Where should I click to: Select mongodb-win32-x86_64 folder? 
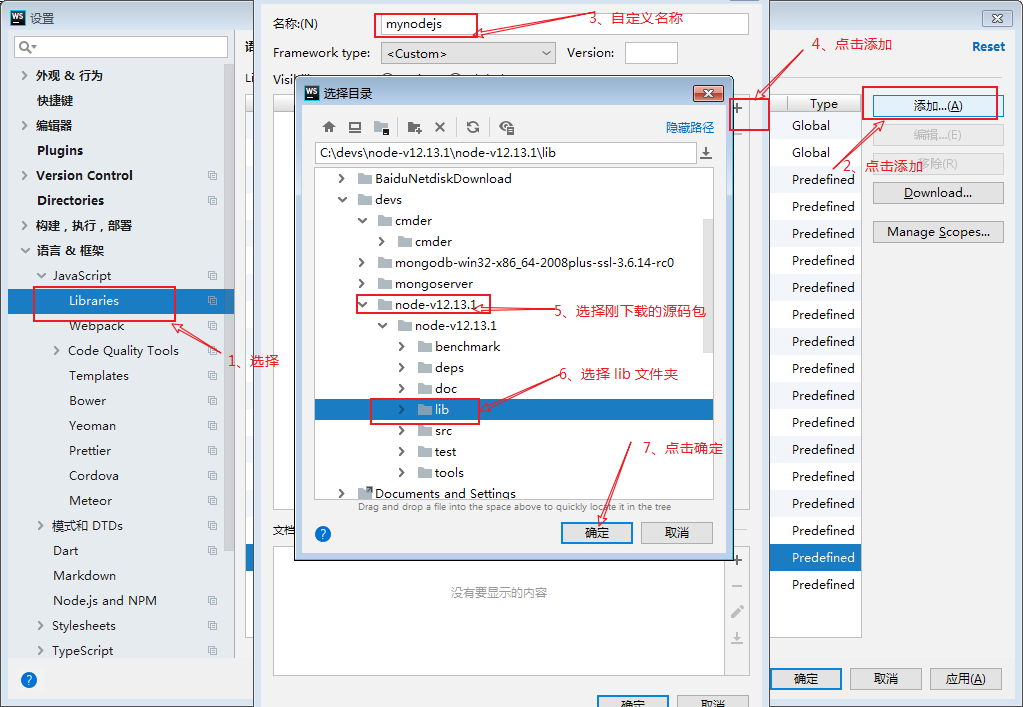[x=534, y=263]
